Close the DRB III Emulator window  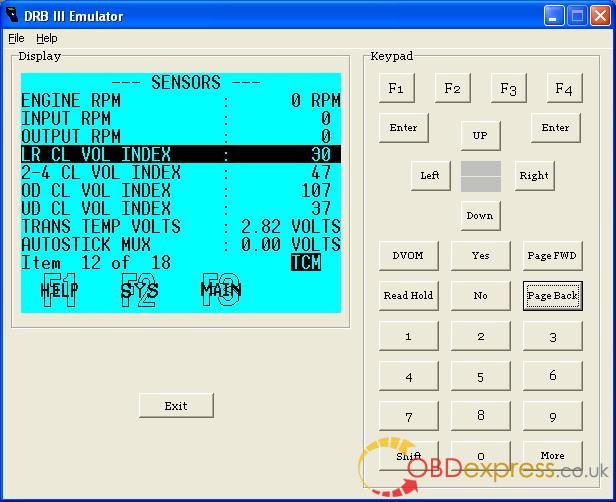coord(601,16)
